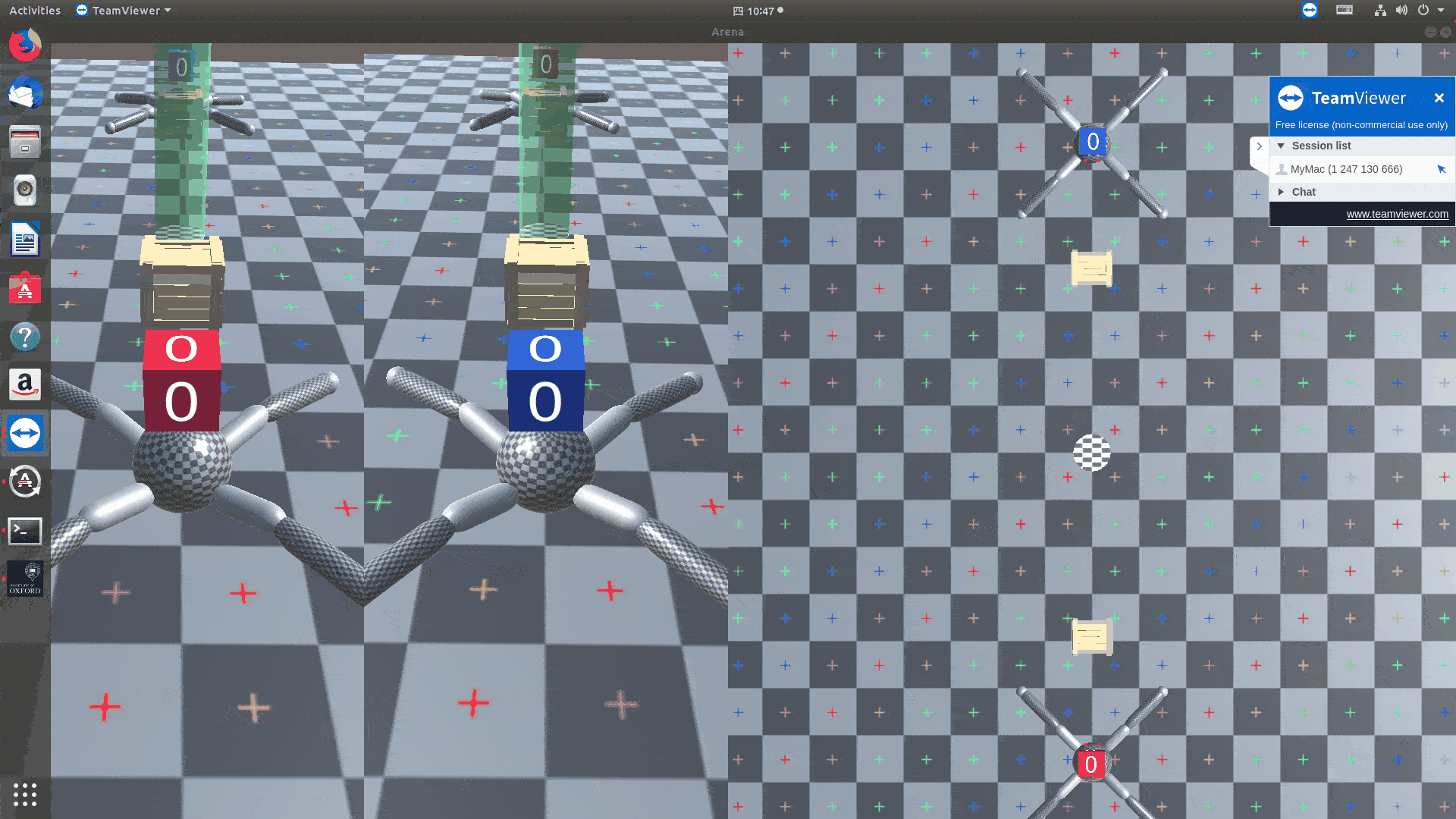Image resolution: width=1456 pixels, height=819 pixels.
Task: Open LibreOffice Writer from the dock
Action: coord(25,240)
